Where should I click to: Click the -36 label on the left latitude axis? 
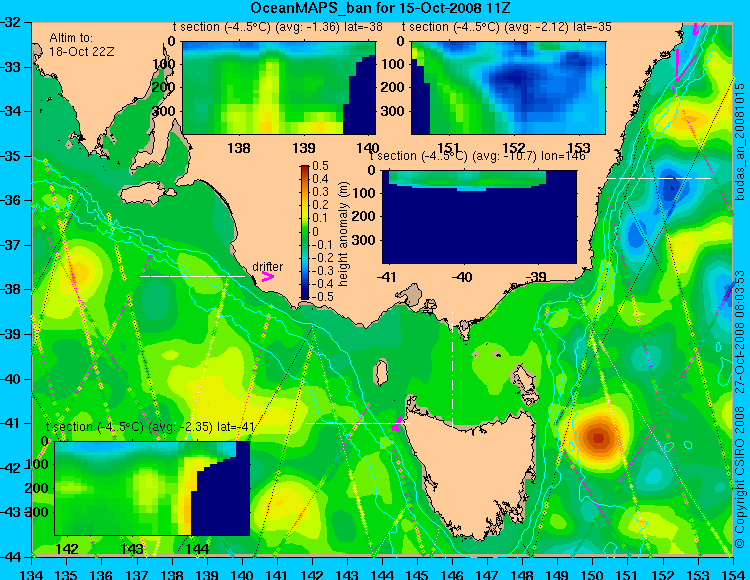10,200
